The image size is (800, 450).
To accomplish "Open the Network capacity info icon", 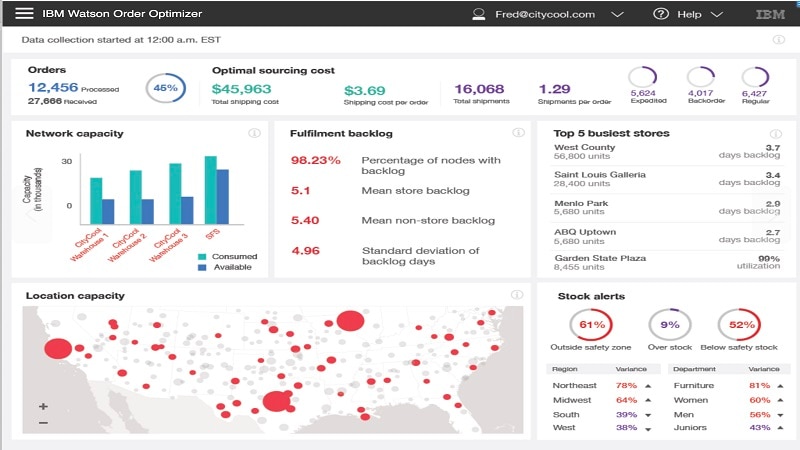I will pyautogui.click(x=254, y=133).
